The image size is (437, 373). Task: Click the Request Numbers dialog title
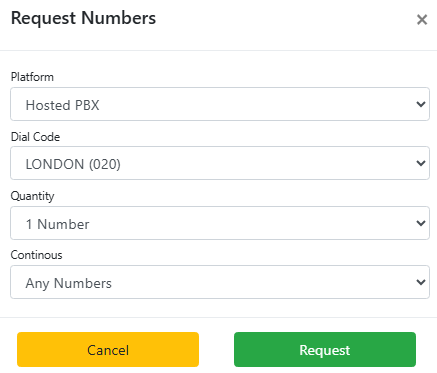point(83,18)
